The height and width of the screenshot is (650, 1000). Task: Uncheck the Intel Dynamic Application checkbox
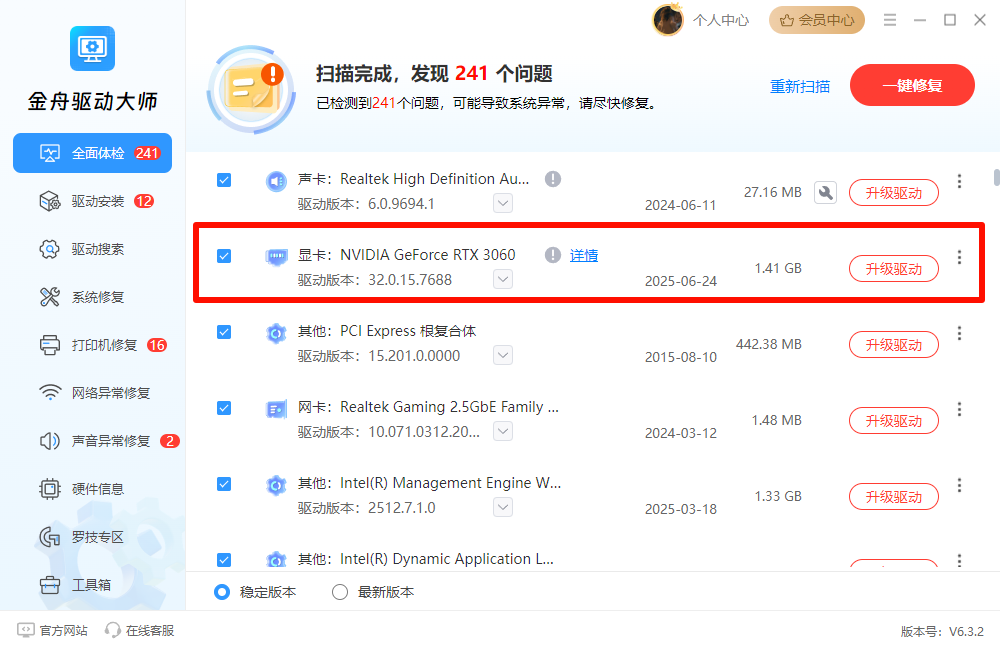pyautogui.click(x=224, y=559)
